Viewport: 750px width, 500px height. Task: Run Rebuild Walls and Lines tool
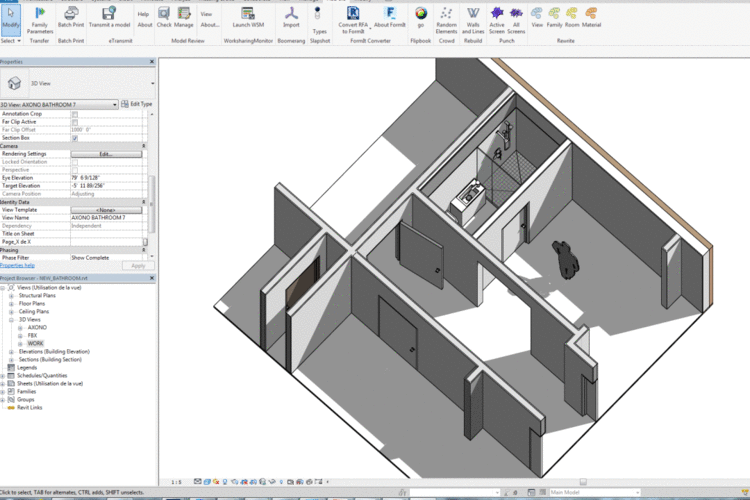tap(473, 21)
